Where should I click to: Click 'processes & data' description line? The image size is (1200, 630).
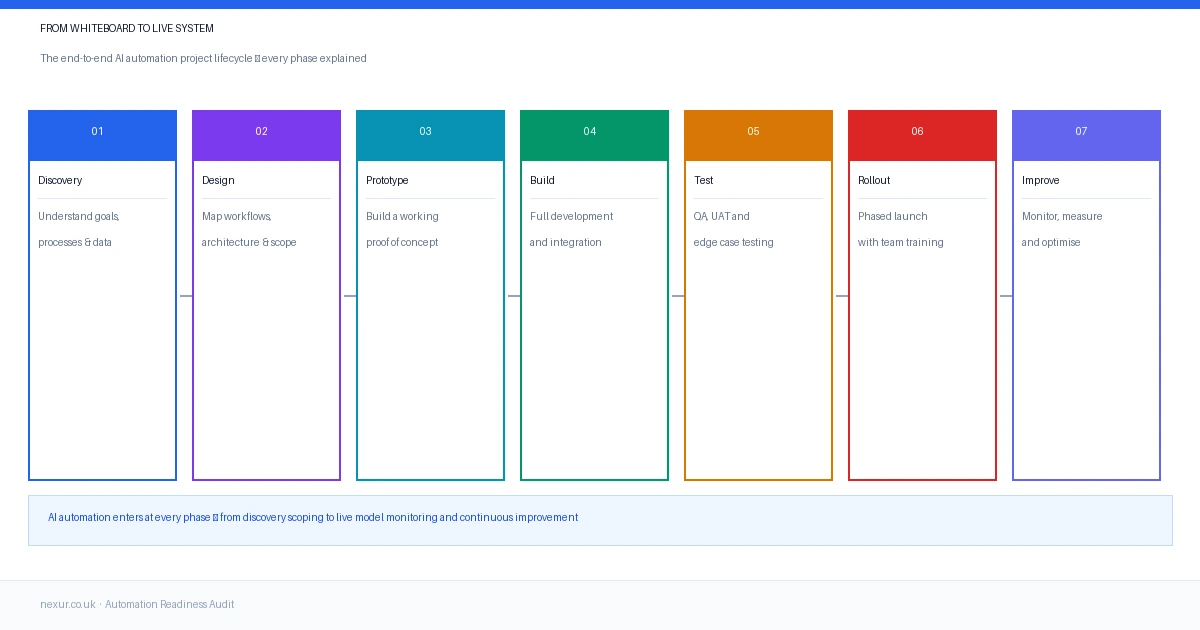point(75,243)
